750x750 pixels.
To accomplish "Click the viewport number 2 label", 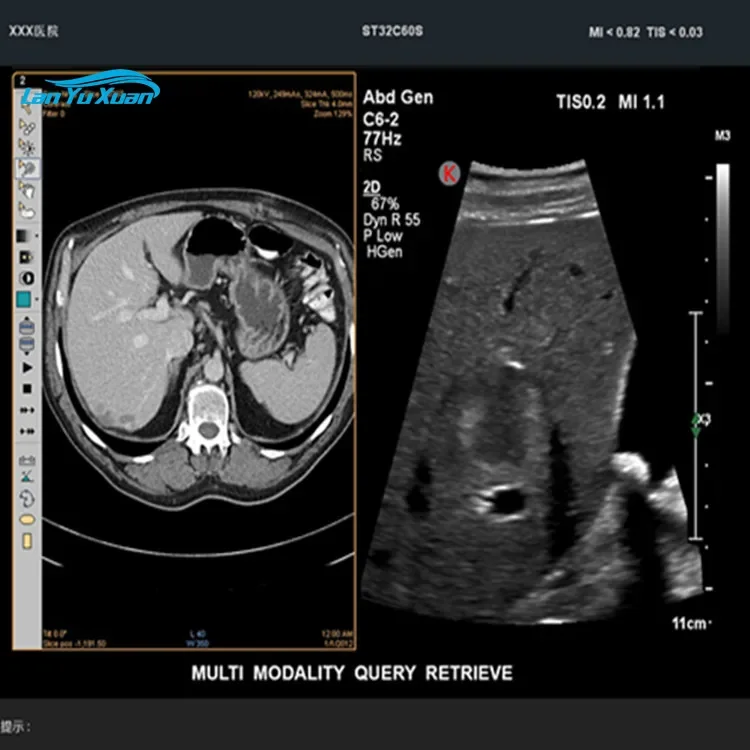I will point(22,81).
